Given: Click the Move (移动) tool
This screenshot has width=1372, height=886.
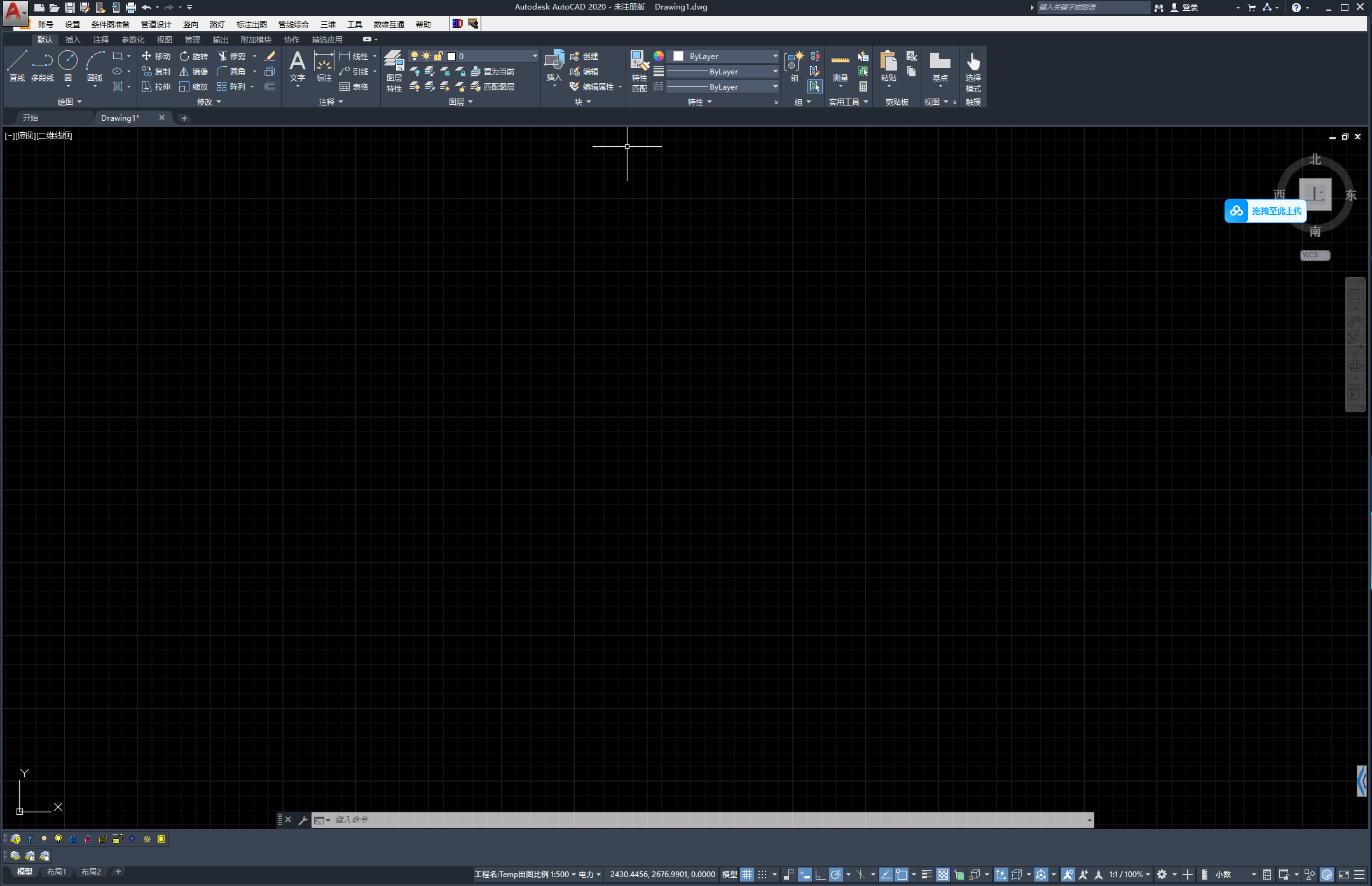Looking at the screenshot, I should point(156,56).
